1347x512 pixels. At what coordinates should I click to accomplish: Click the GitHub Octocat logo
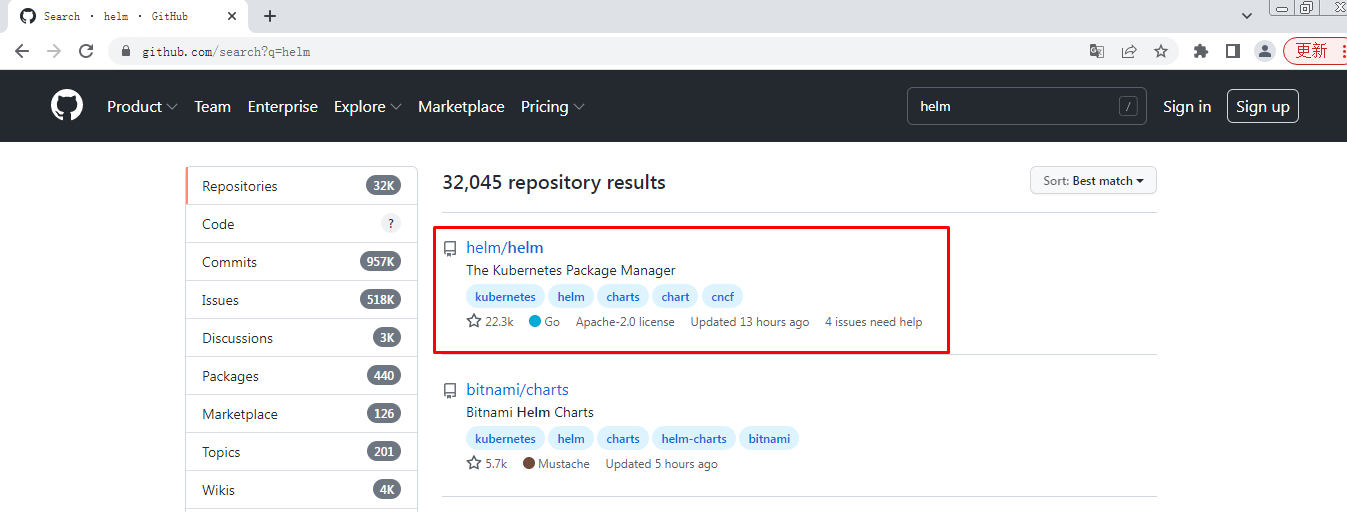67,106
